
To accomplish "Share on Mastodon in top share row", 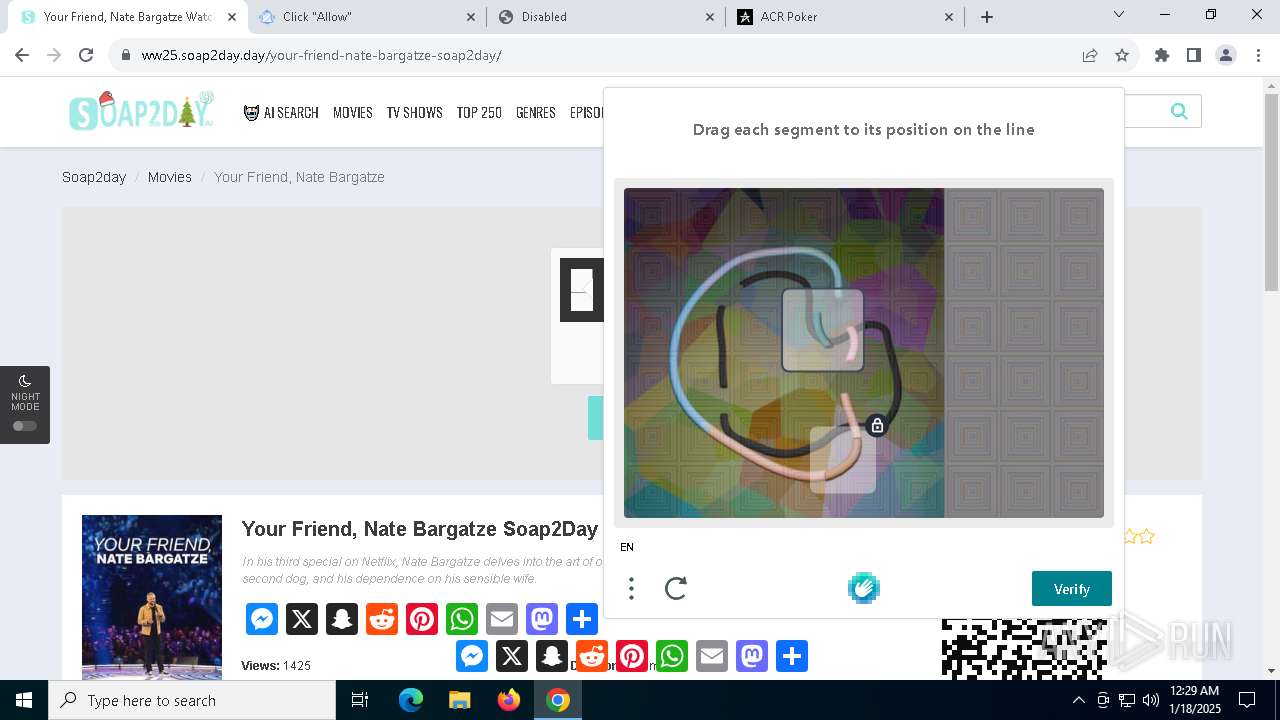I will (x=542, y=619).
